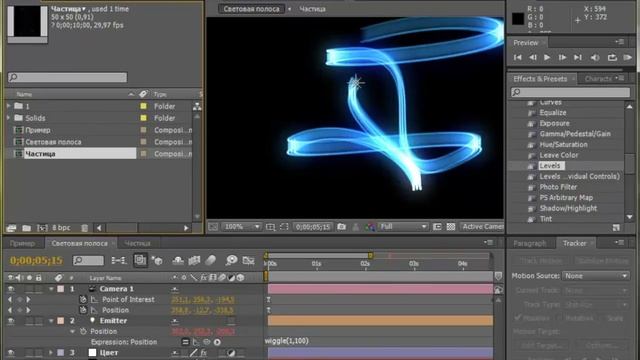Create a new composition from the Project panel
Screen dimensions: 640x360
42,228
